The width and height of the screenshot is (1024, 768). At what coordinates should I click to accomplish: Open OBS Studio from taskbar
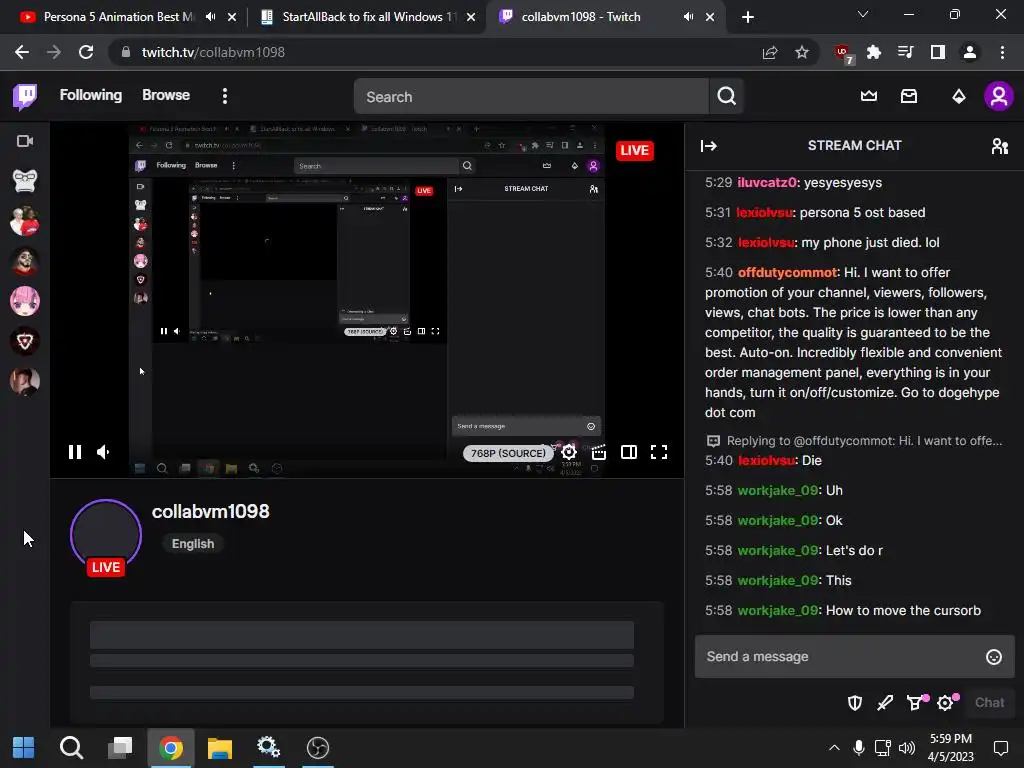click(x=317, y=748)
